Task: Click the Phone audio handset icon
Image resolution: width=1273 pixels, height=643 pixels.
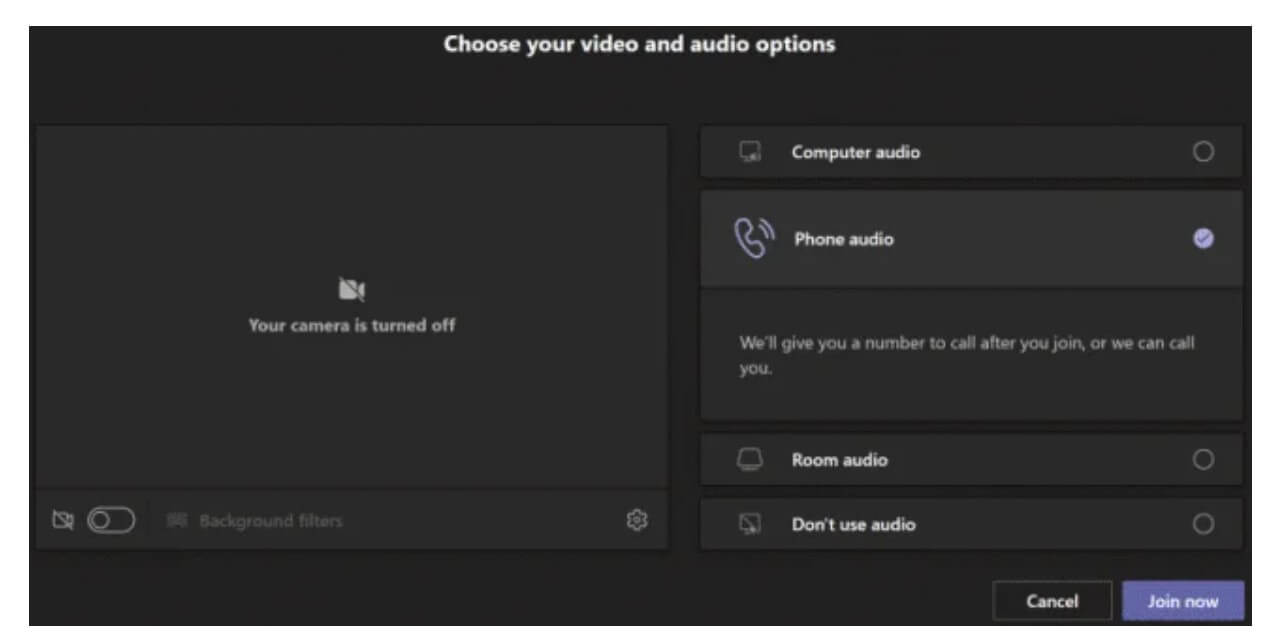Action: click(752, 238)
